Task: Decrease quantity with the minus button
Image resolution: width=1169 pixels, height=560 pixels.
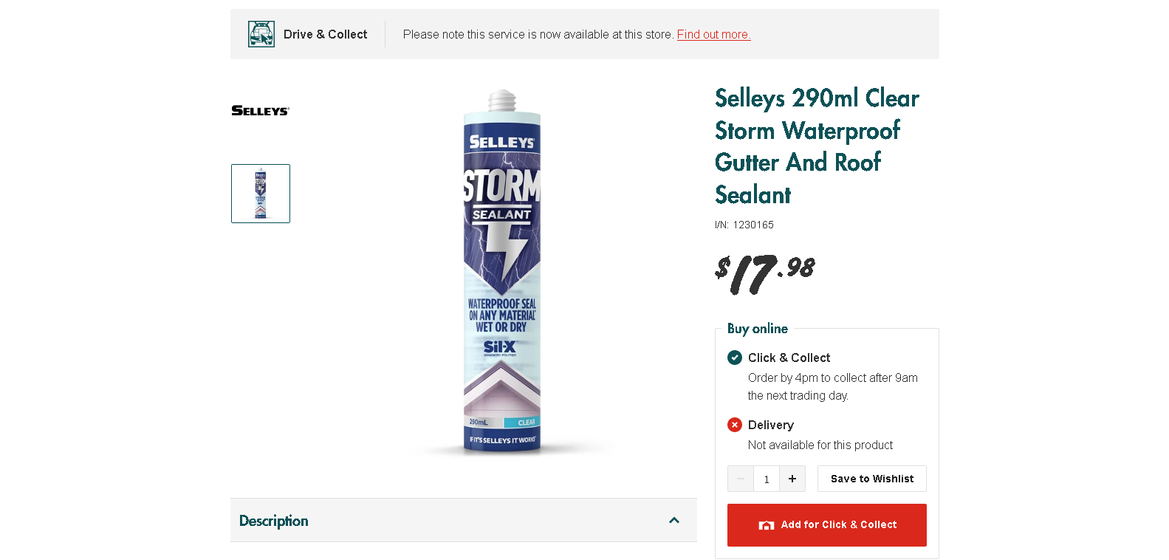Action: (x=740, y=479)
